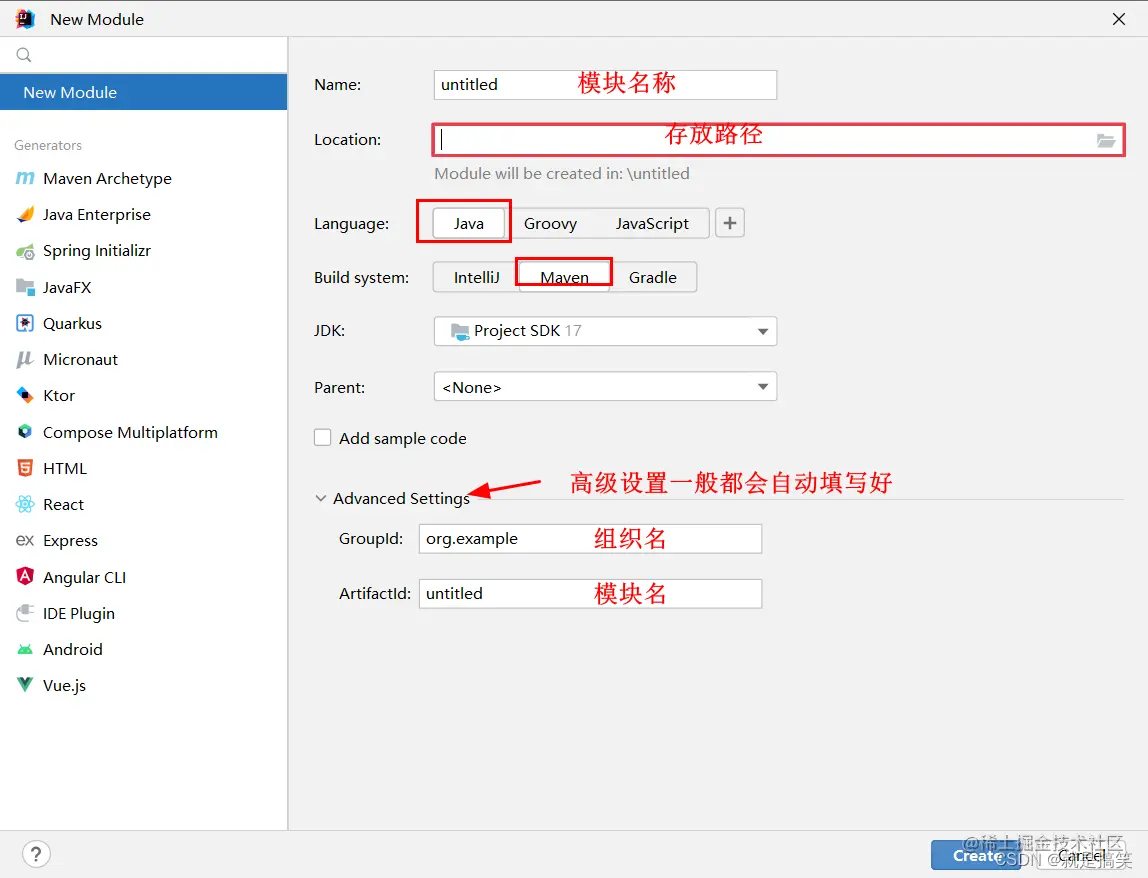Screen dimensions: 1148x878
Task: Click the Vue.js generator icon
Action: pos(25,685)
